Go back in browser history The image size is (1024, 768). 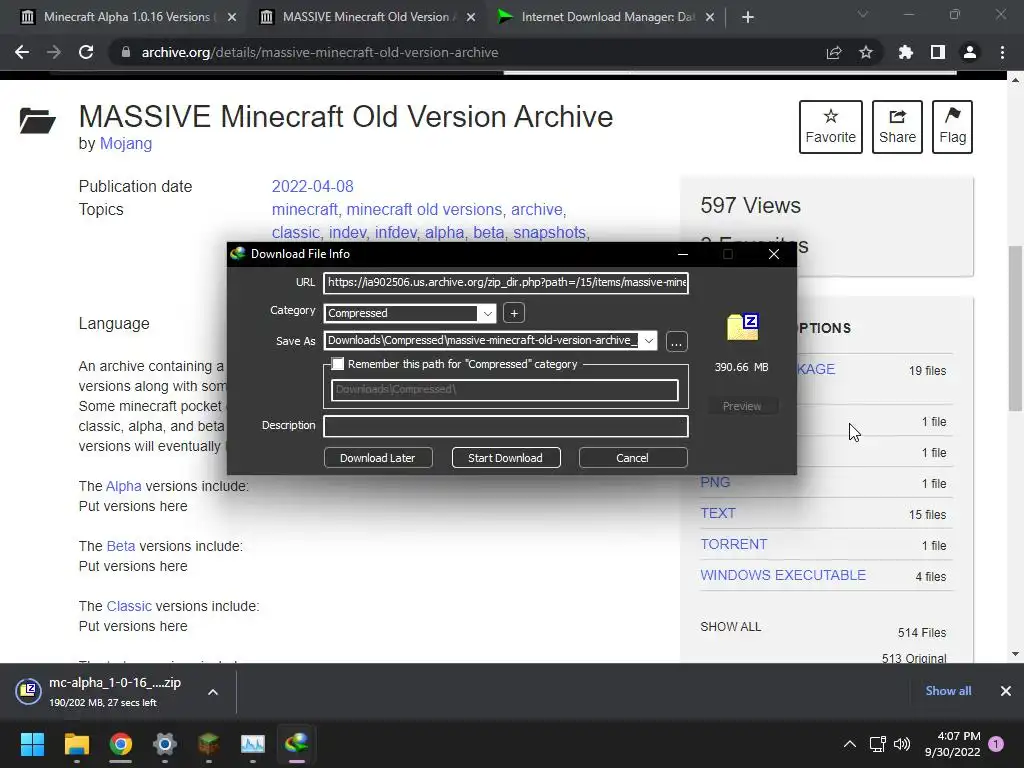pyautogui.click(x=22, y=52)
